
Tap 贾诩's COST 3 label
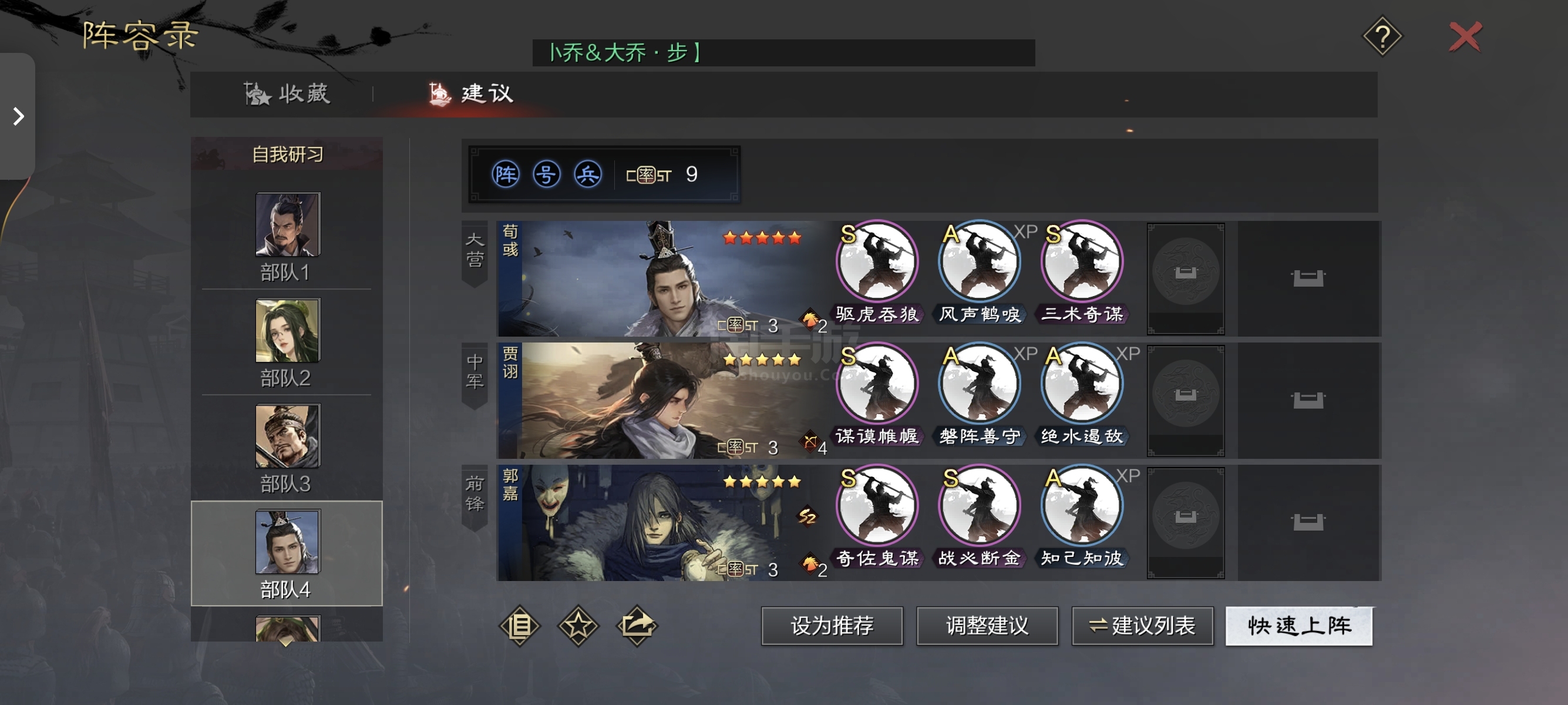tap(748, 448)
